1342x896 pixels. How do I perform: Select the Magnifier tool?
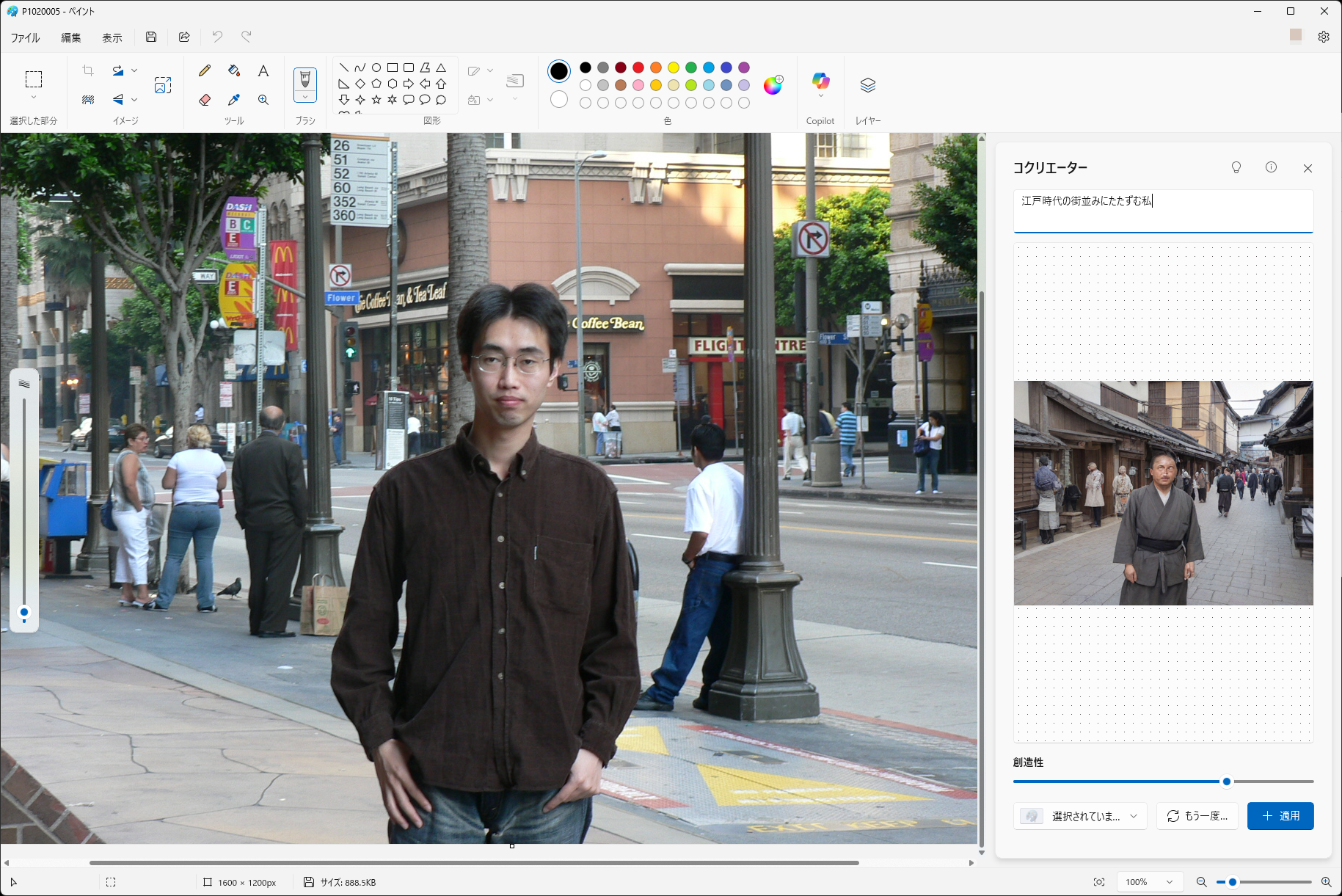point(263,100)
